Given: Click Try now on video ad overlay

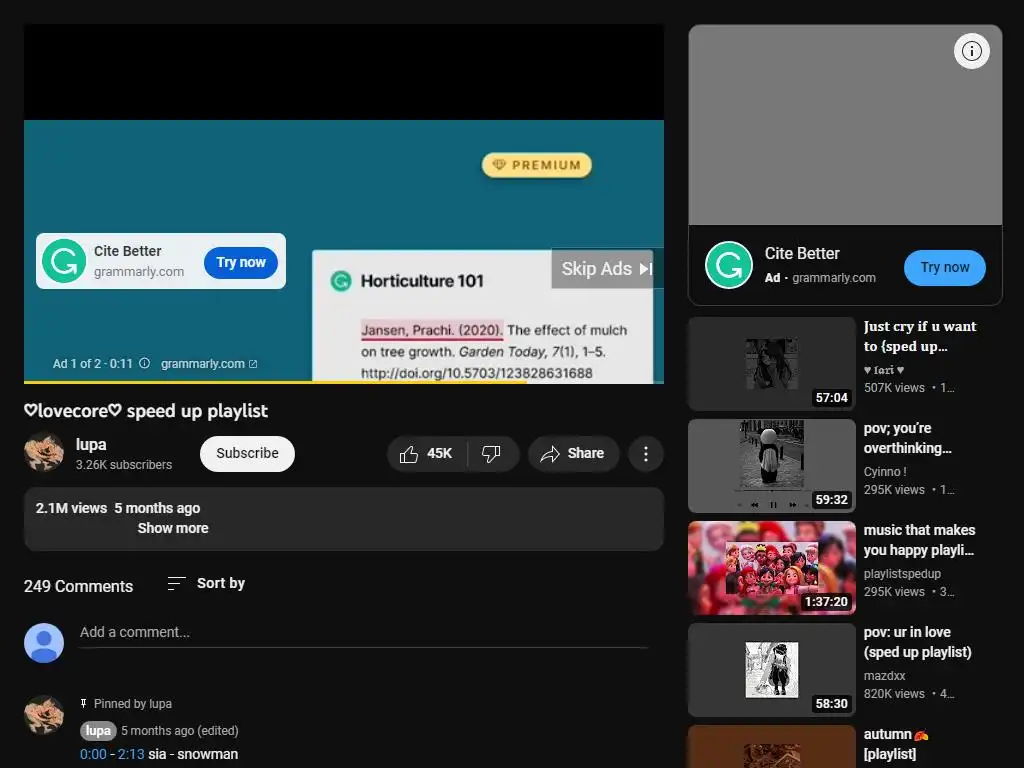Looking at the screenshot, I should (x=241, y=263).
